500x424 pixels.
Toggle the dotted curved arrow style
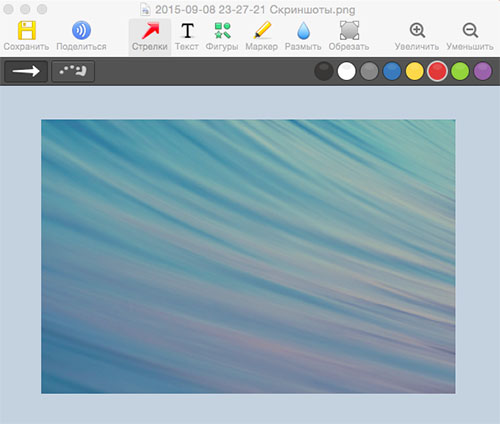(x=73, y=71)
